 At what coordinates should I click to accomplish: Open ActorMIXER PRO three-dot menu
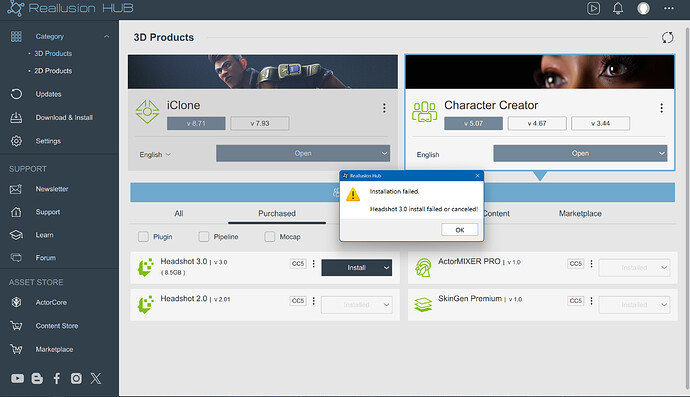[x=591, y=263]
